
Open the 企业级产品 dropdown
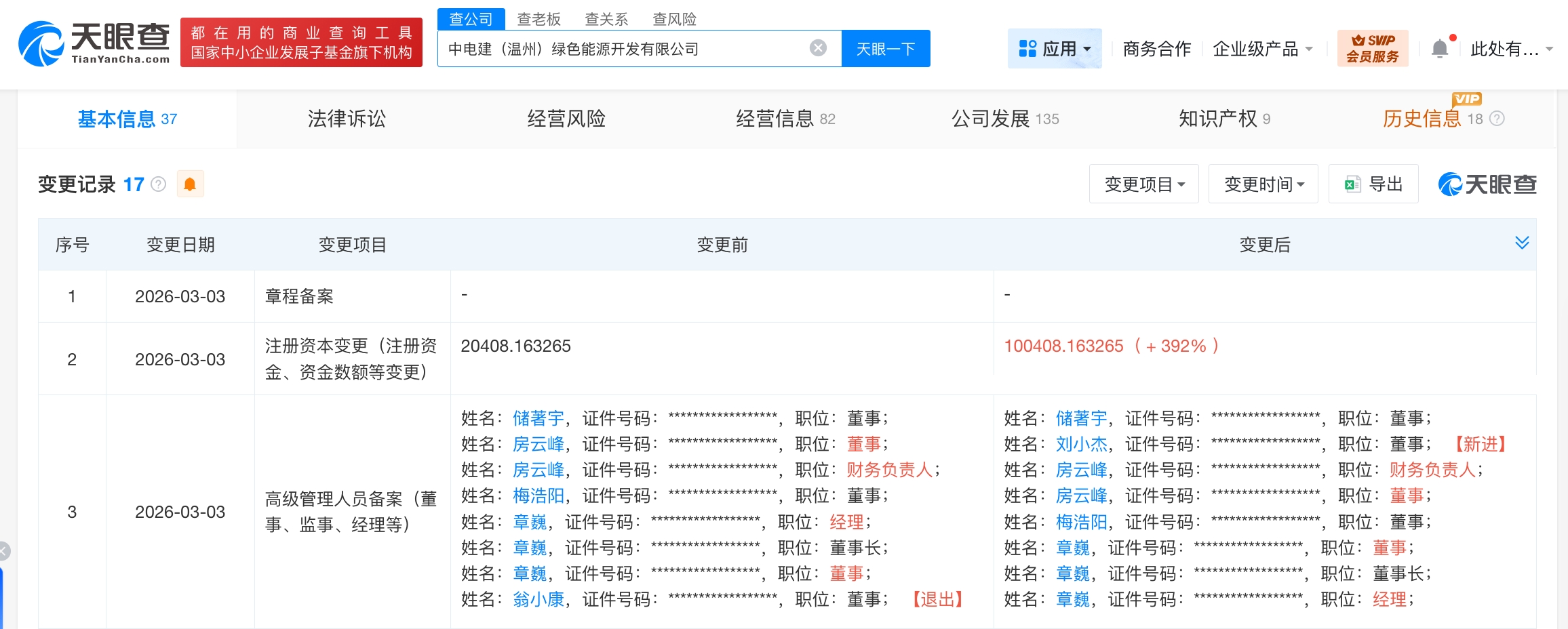(x=1262, y=49)
